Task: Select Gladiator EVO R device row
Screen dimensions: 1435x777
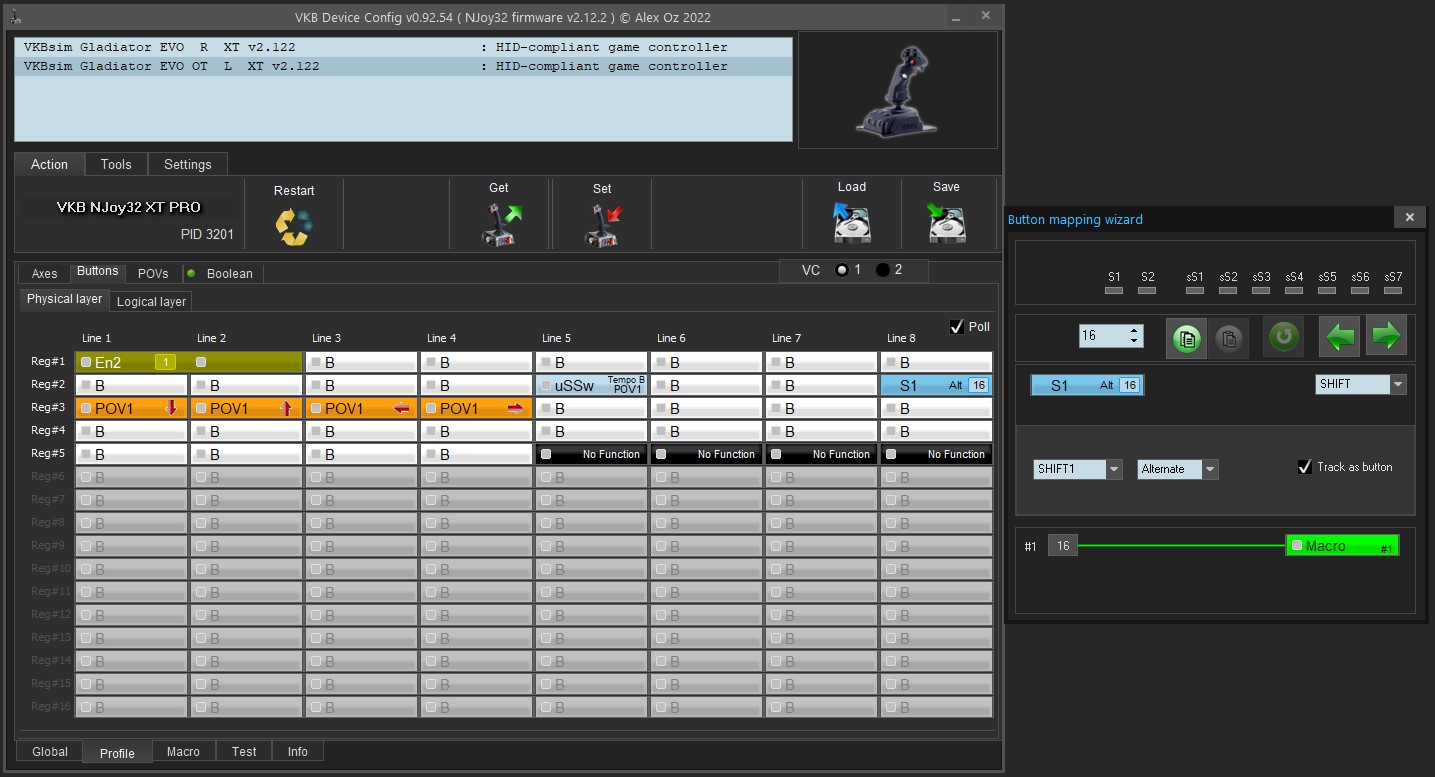Action: [x=404, y=47]
